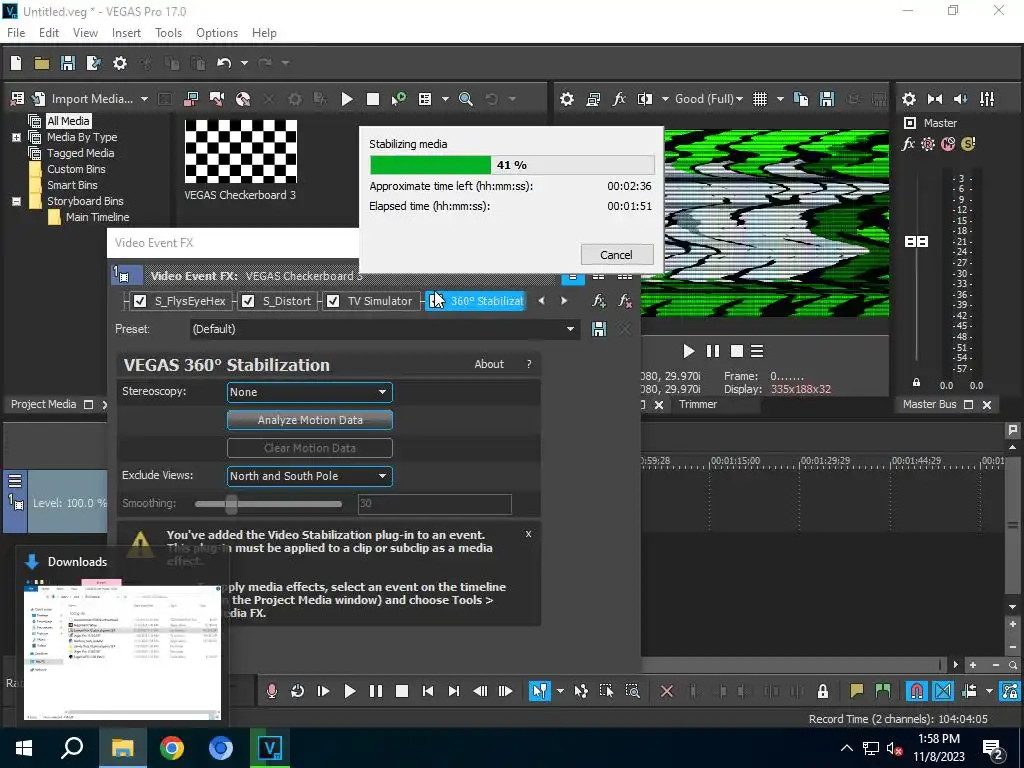Viewport: 1024px width, 768px height.
Task: Open the Options menu
Action: pos(217,33)
